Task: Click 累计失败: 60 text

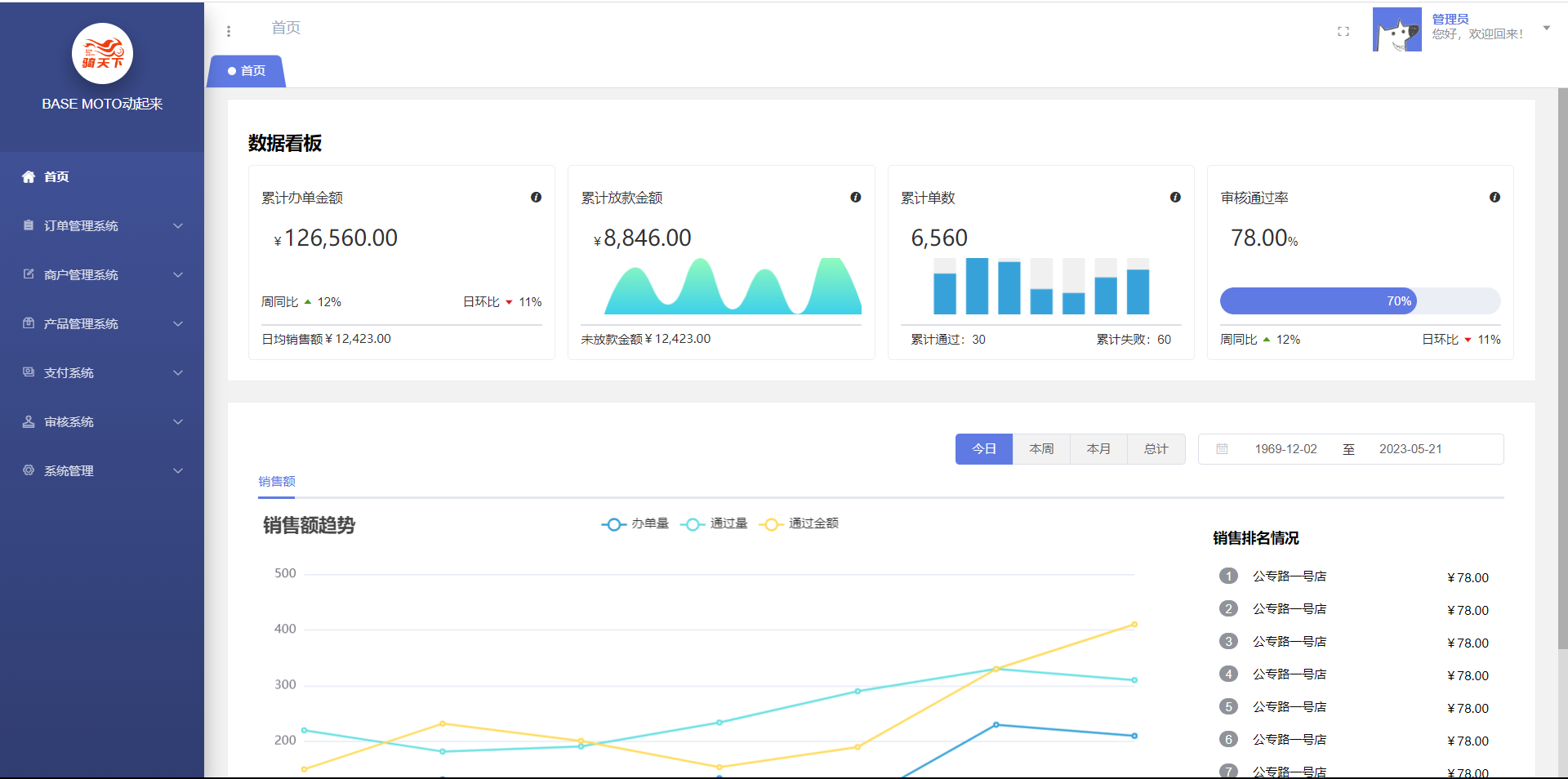Action: point(1134,340)
